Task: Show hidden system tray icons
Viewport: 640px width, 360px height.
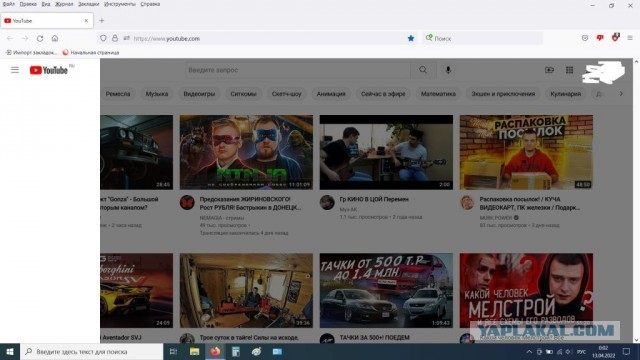Action: 529,351
